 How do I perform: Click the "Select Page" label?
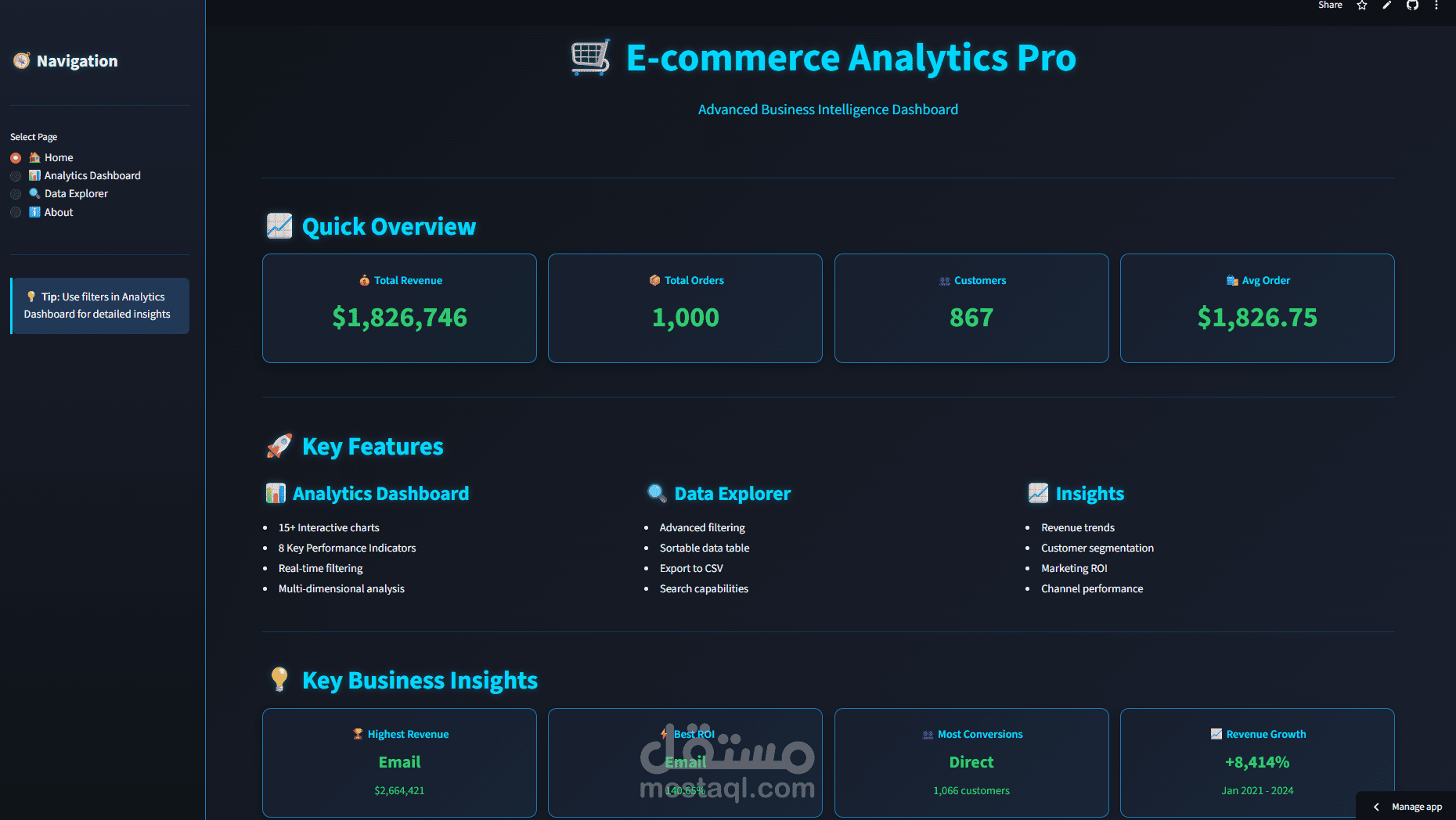(x=34, y=137)
